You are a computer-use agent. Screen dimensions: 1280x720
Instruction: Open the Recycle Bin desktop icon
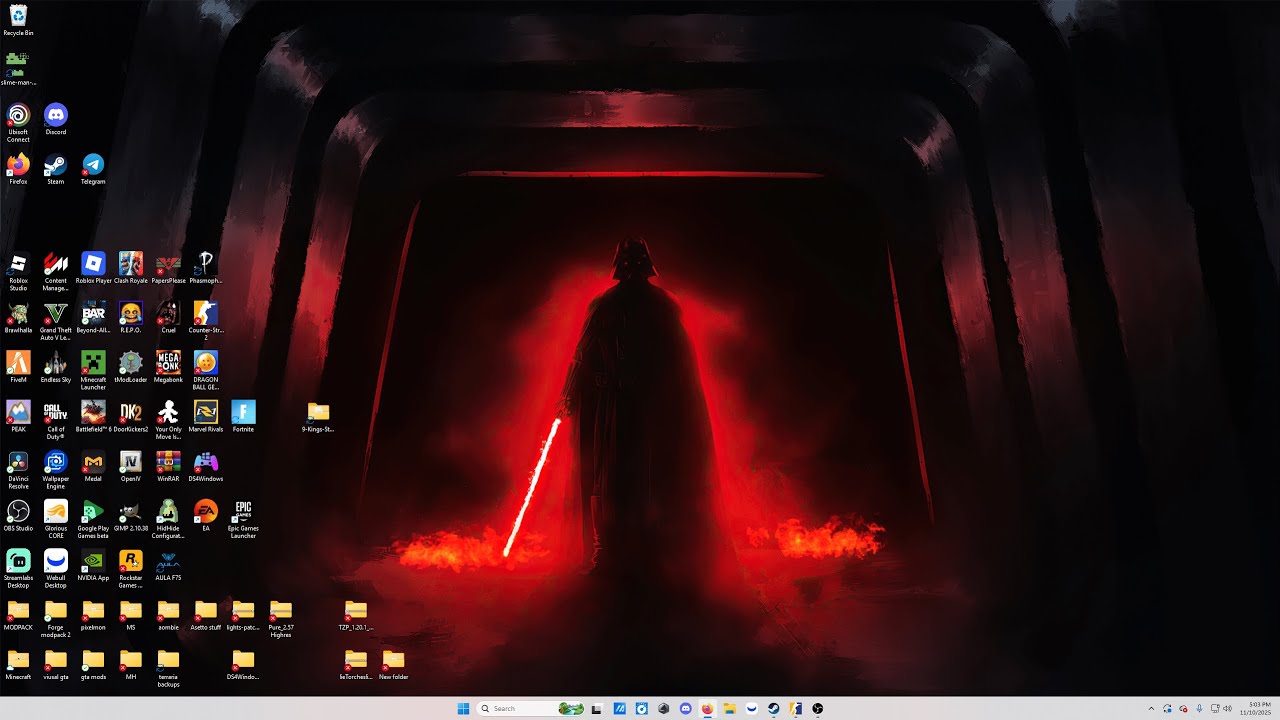(x=18, y=20)
